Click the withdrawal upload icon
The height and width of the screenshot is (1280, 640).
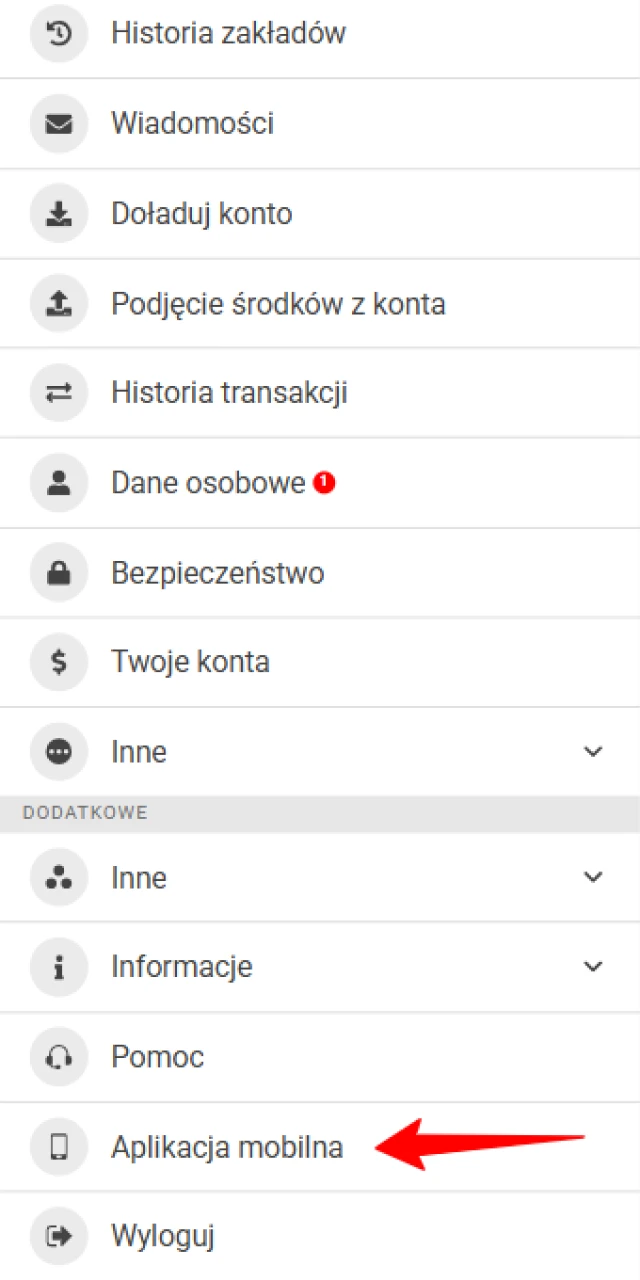[58, 303]
